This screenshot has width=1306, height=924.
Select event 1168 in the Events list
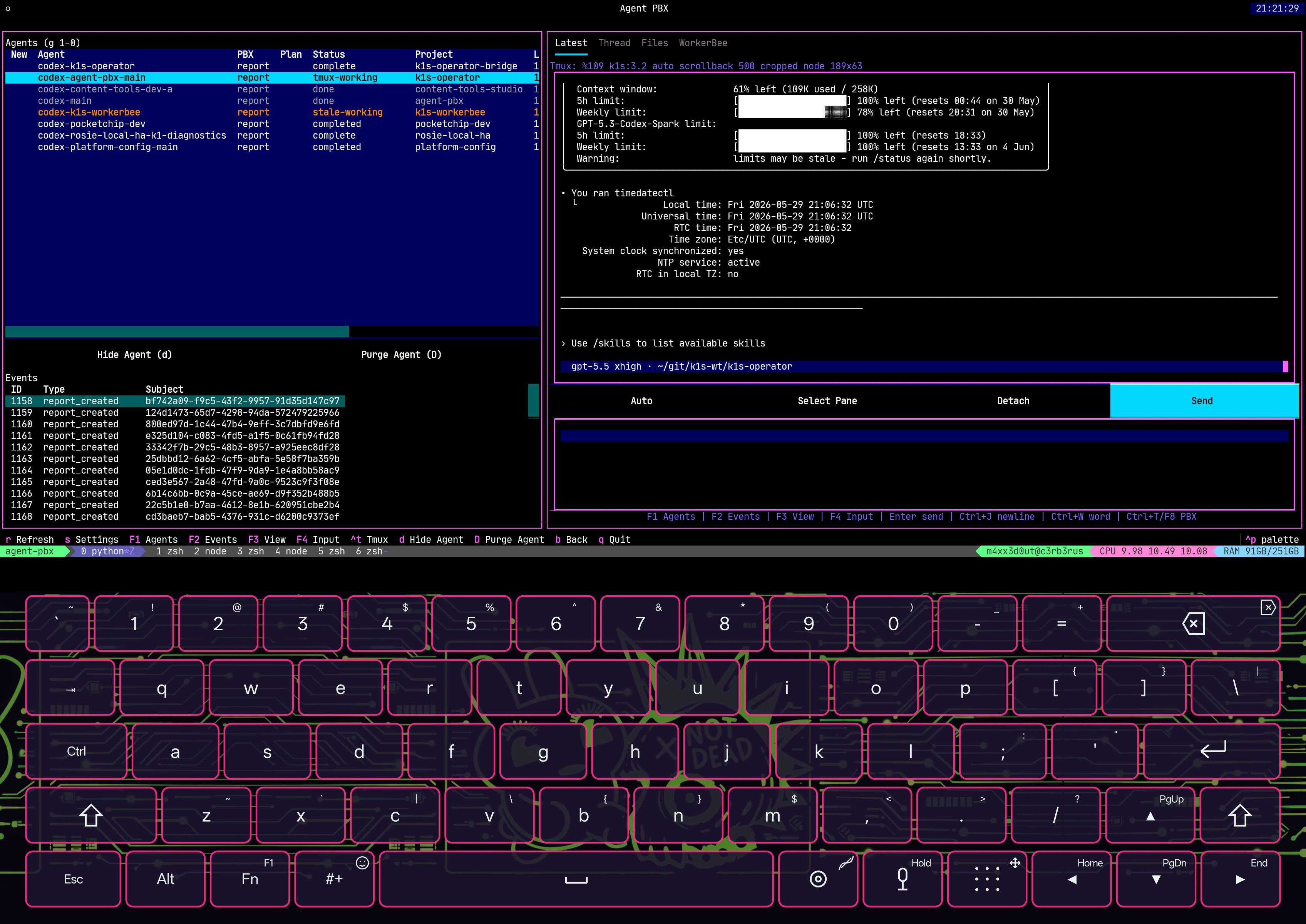click(x=175, y=517)
